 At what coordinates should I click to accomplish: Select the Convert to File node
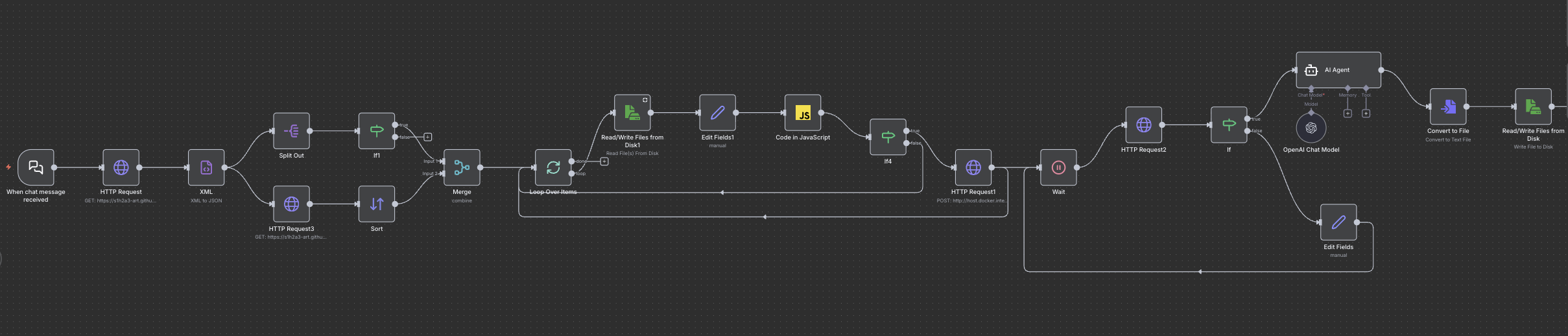click(1448, 107)
